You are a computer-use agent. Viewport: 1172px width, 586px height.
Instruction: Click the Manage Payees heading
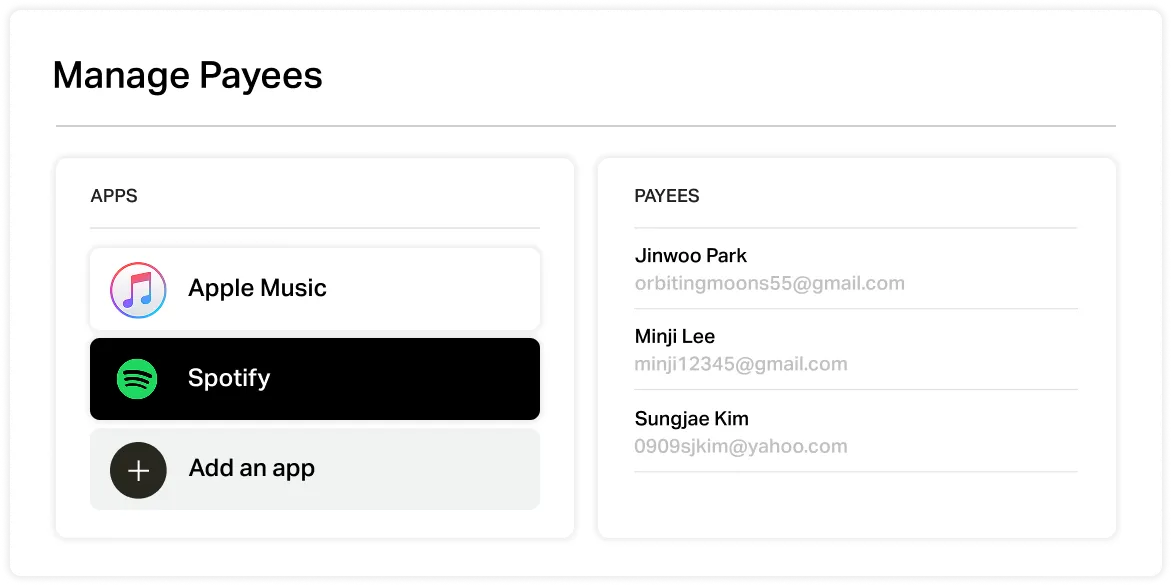187,76
